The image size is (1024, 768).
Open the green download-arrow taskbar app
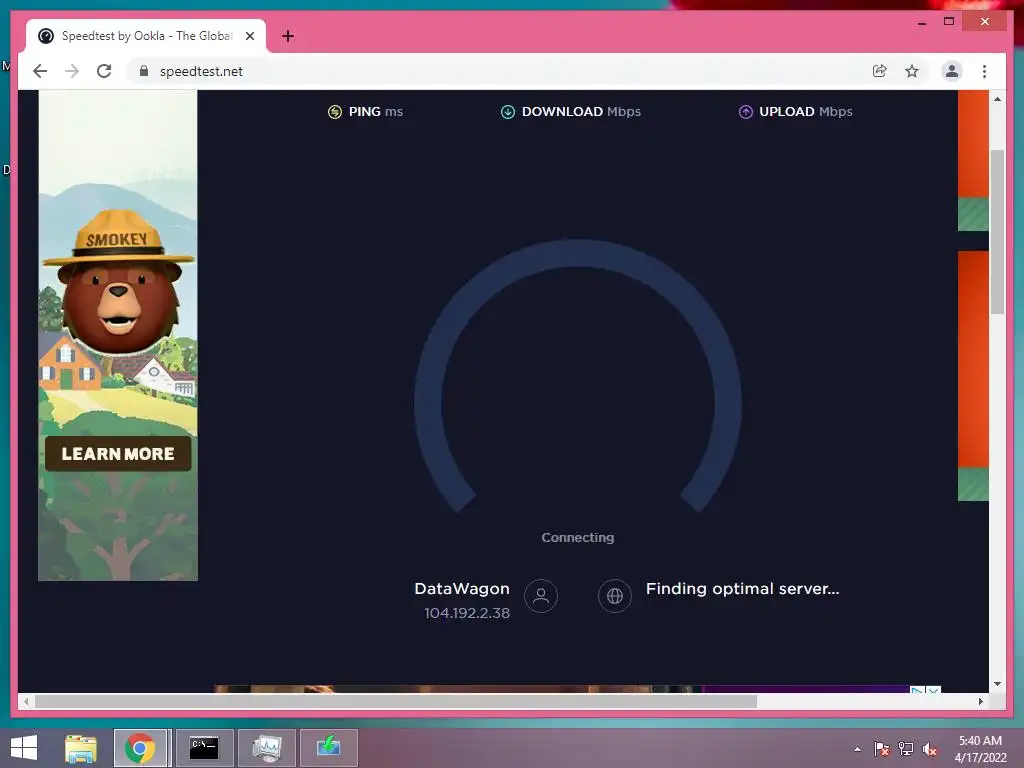click(328, 748)
